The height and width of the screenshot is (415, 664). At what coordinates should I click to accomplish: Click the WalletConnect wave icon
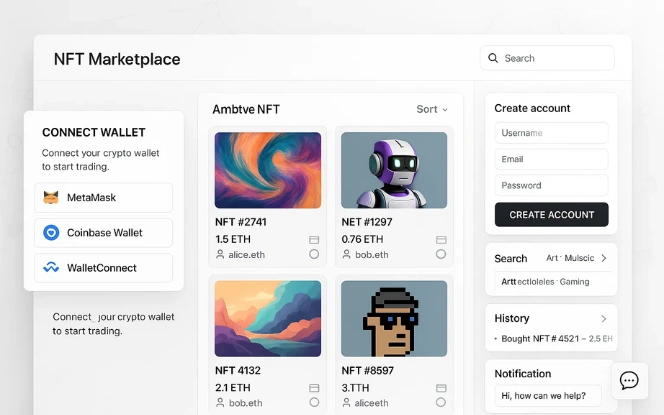click(x=51, y=268)
